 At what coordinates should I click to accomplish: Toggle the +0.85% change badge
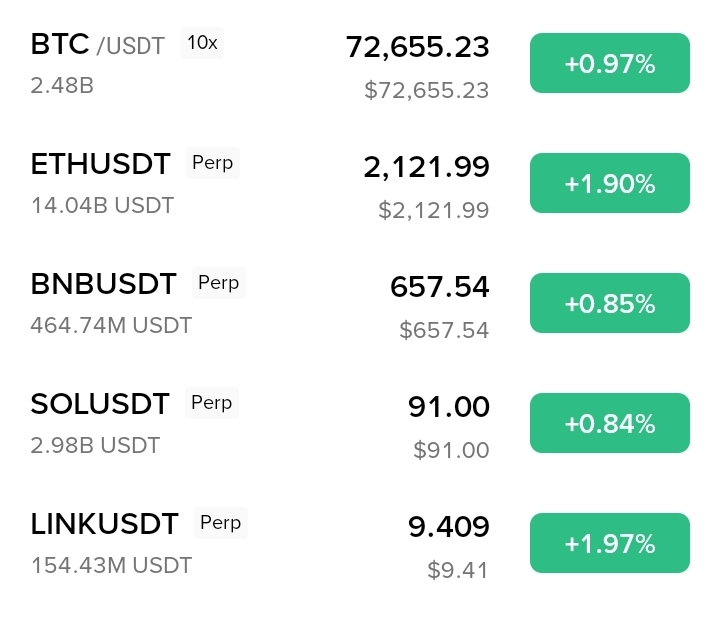(x=610, y=303)
